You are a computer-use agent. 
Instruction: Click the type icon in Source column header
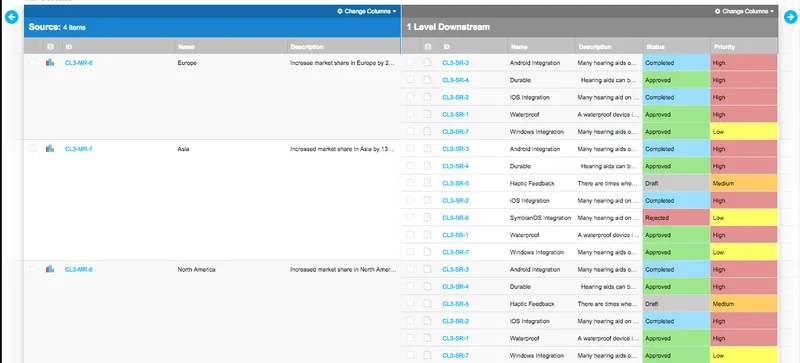click(50, 46)
